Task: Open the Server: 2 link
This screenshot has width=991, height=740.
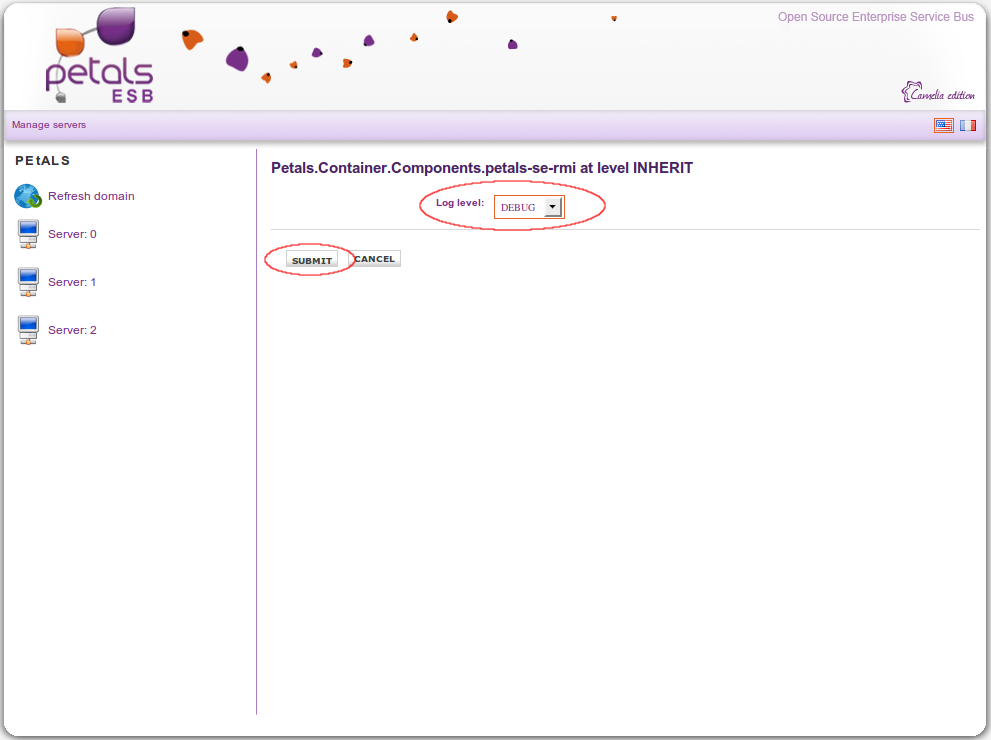Action: pyautogui.click(x=72, y=330)
